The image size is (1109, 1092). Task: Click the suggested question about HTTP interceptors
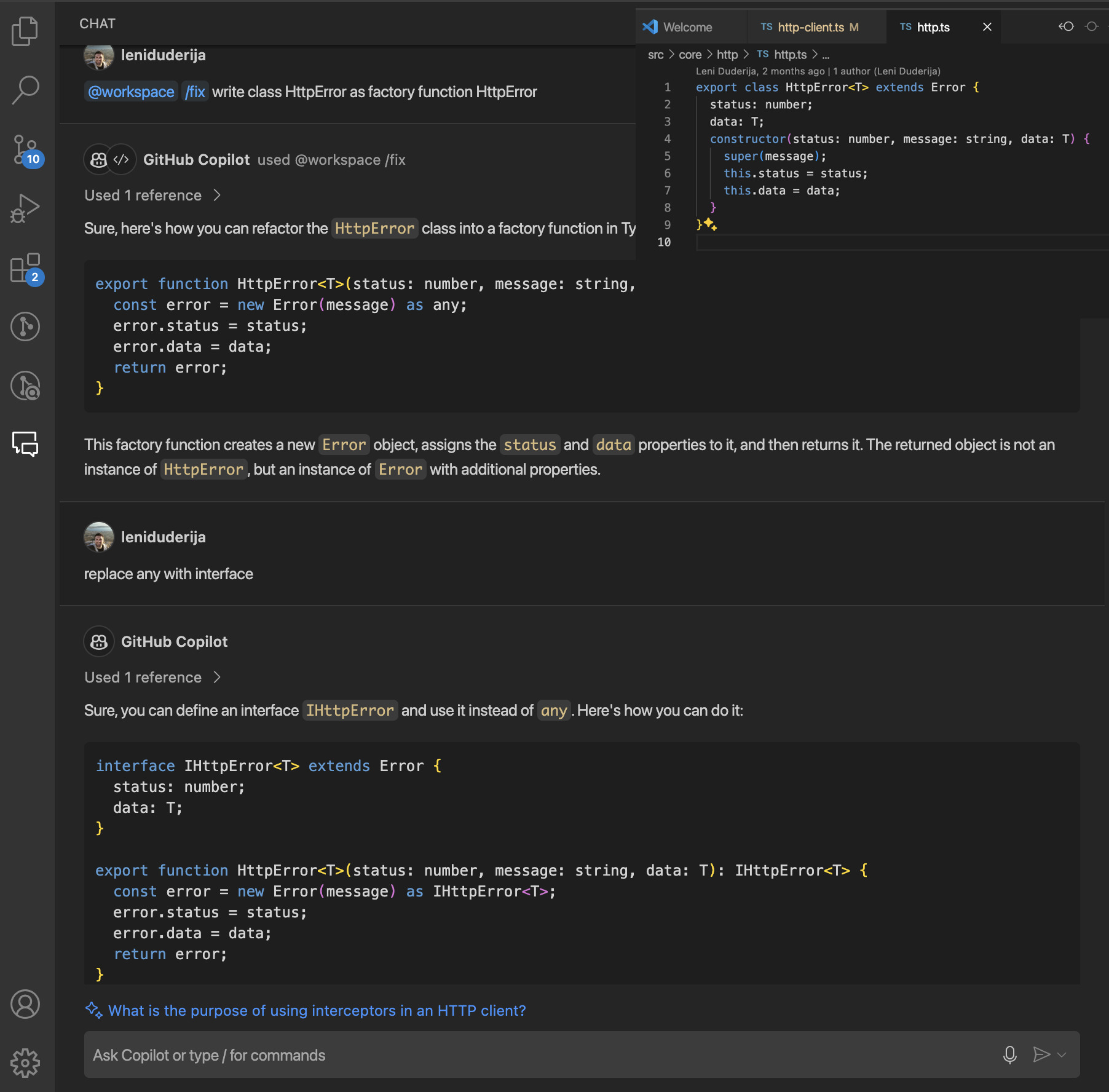317,1010
